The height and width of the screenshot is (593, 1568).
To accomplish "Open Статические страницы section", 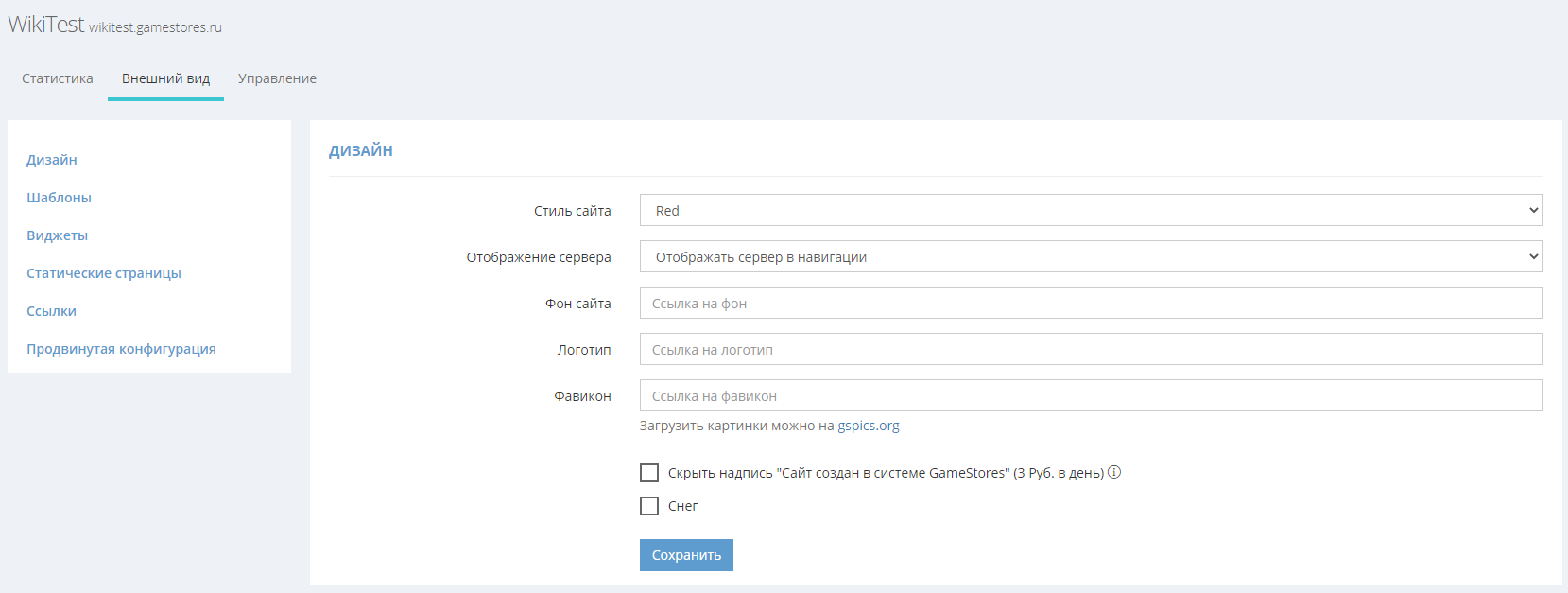I will (104, 273).
